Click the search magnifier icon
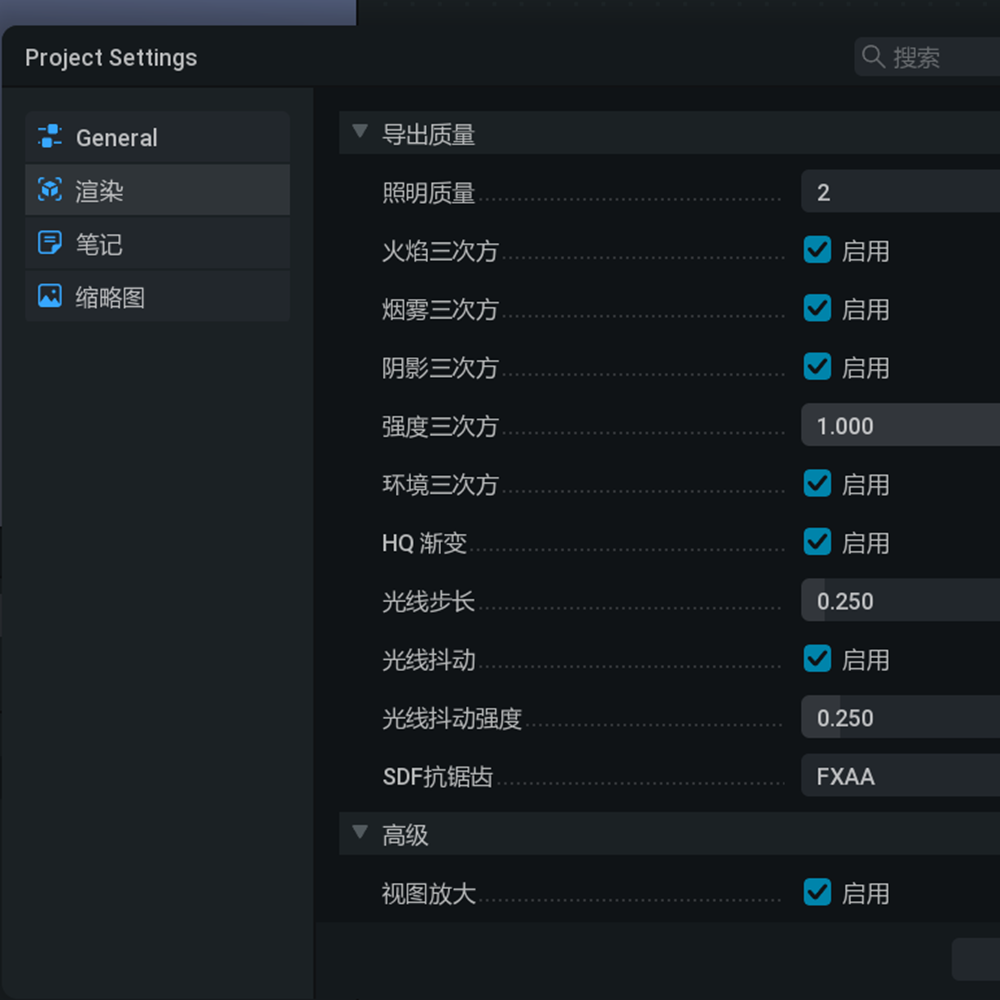Viewport: 1000px width, 1000px height. coord(873,57)
